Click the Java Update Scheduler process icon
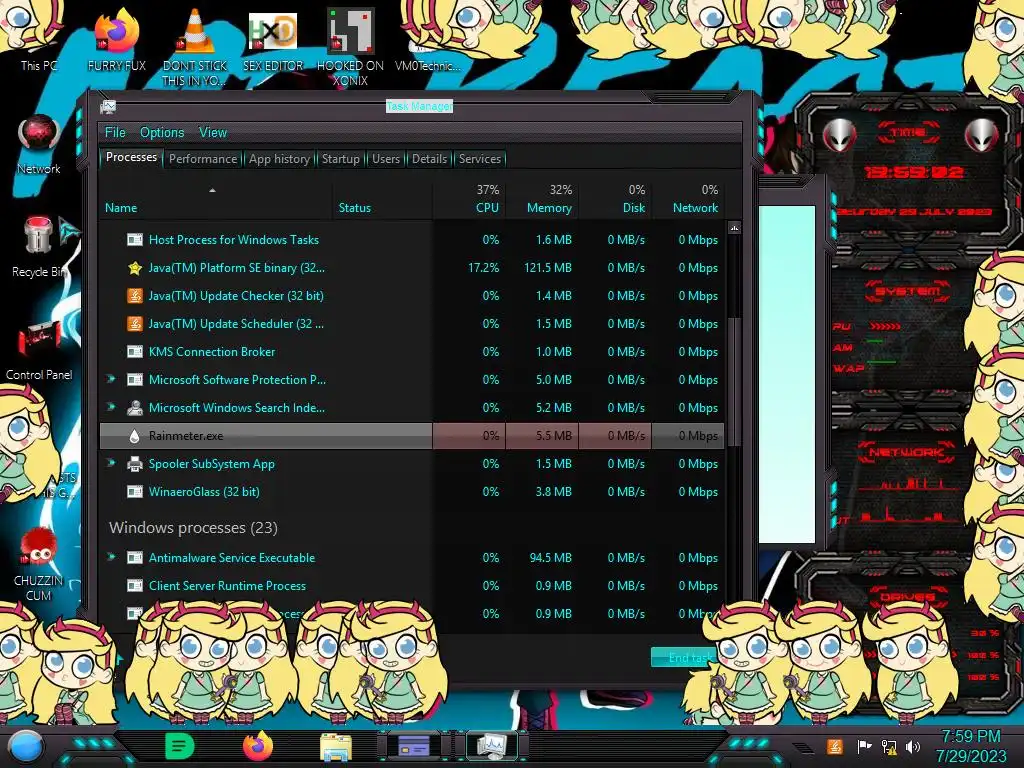Image resolution: width=1024 pixels, height=768 pixels. 135,324
